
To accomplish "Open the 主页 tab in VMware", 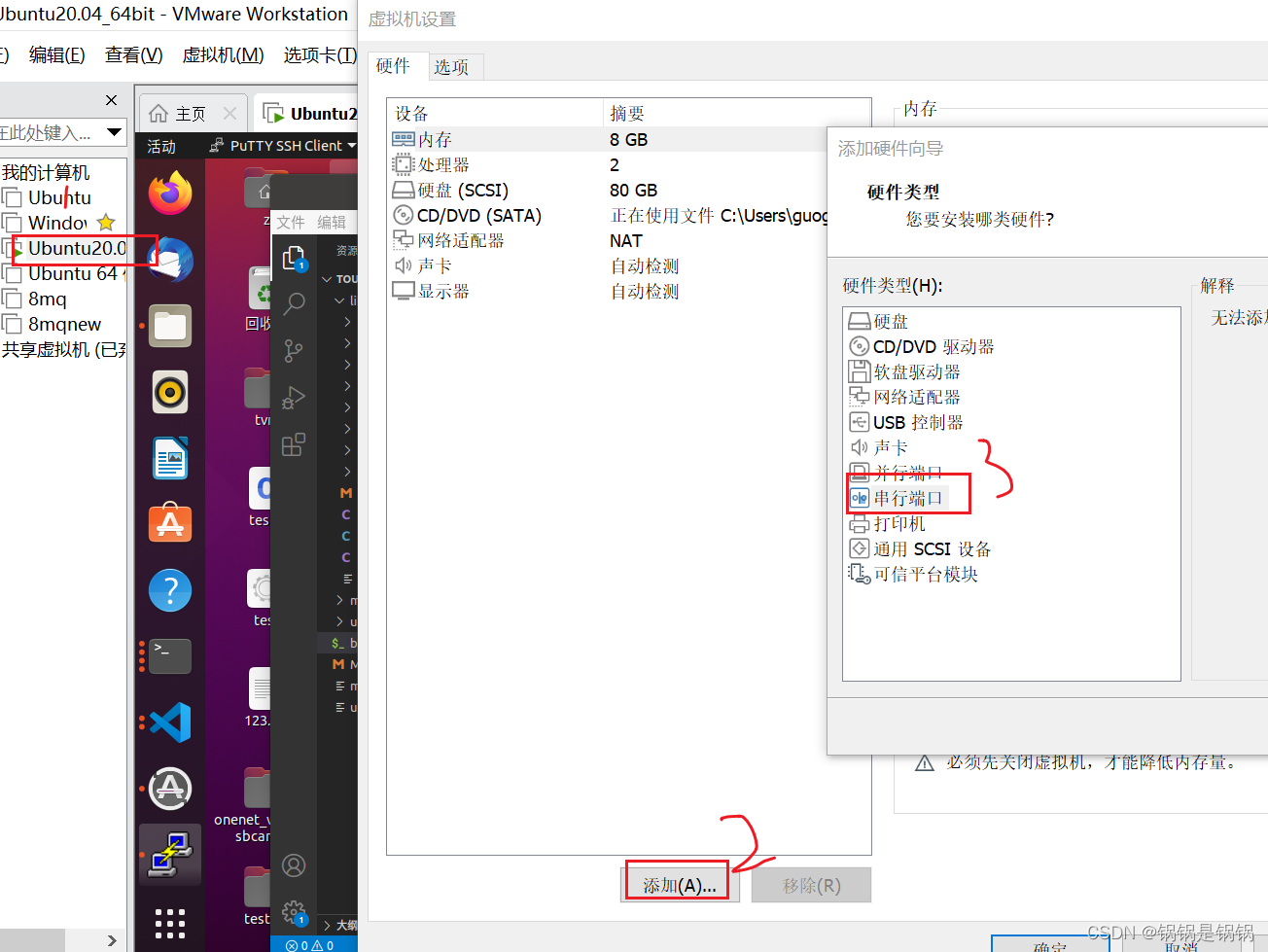I will 190,114.
